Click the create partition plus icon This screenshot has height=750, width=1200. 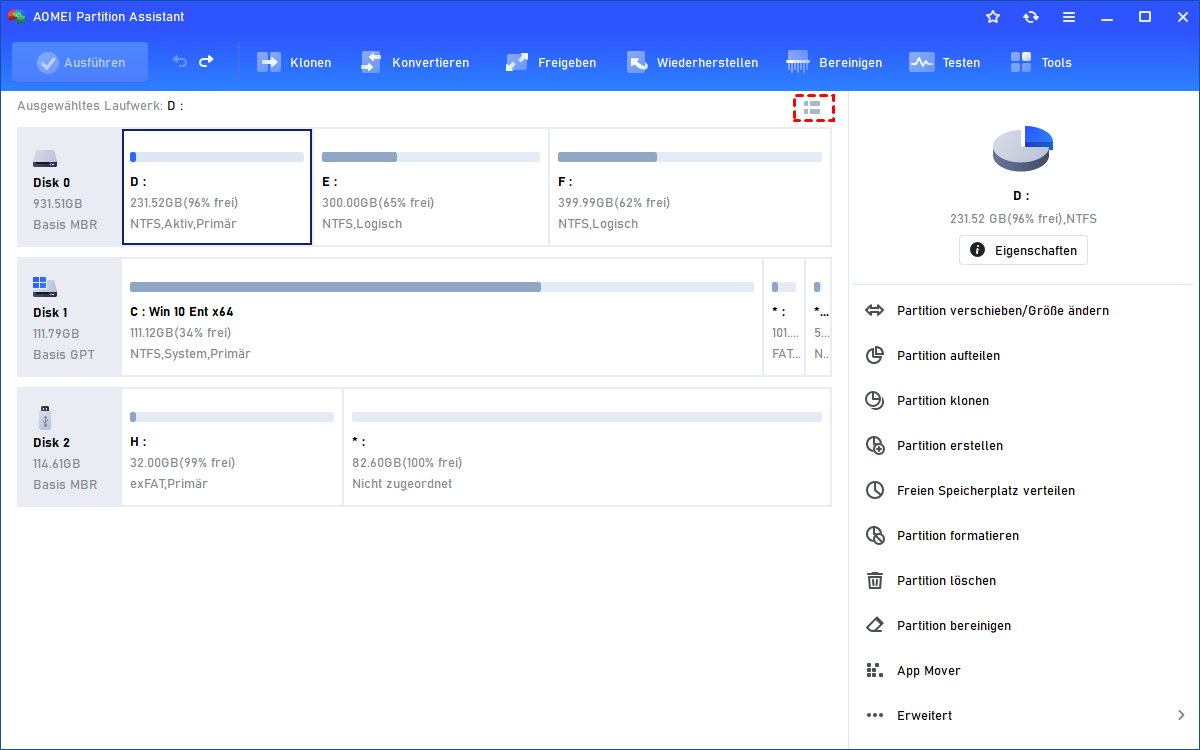pyautogui.click(x=875, y=446)
